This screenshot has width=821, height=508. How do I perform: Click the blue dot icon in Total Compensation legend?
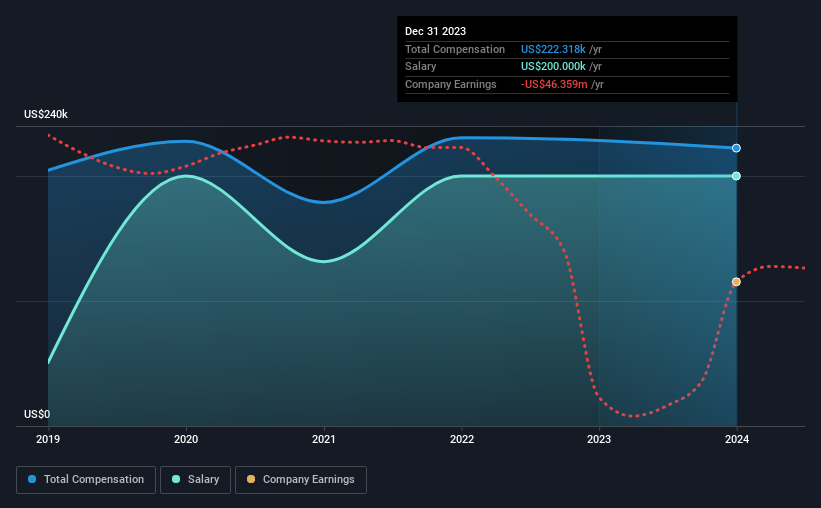tap(32, 479)
